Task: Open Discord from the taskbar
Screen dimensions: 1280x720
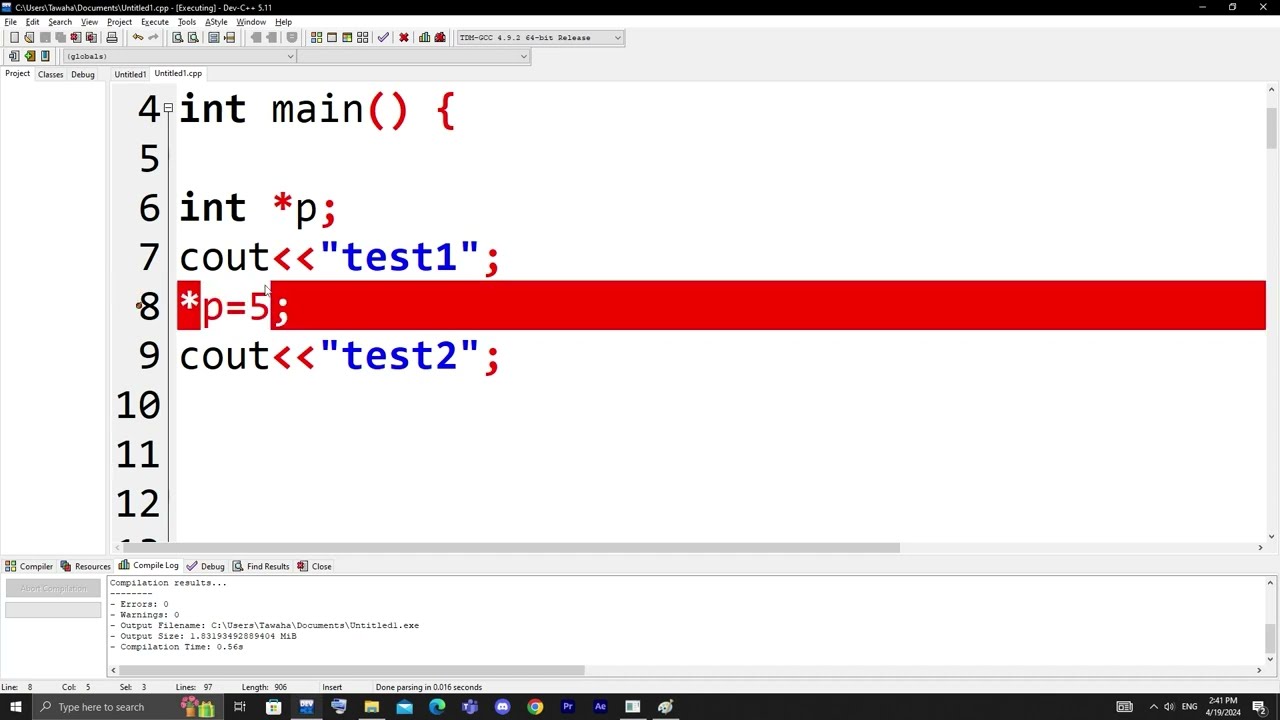Action: (502, 707)
